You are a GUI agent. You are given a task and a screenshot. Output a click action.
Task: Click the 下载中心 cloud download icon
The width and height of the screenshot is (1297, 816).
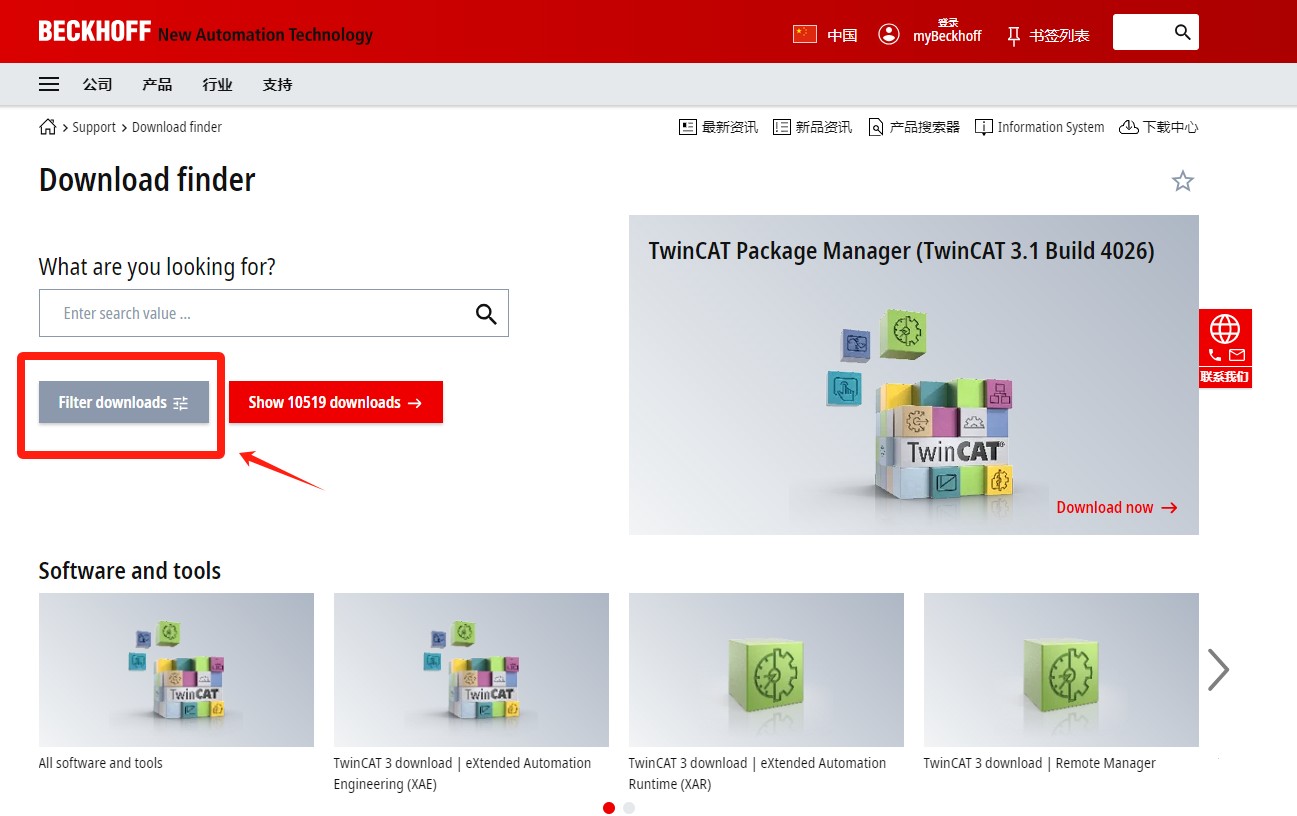click(x=1129, y=127)
